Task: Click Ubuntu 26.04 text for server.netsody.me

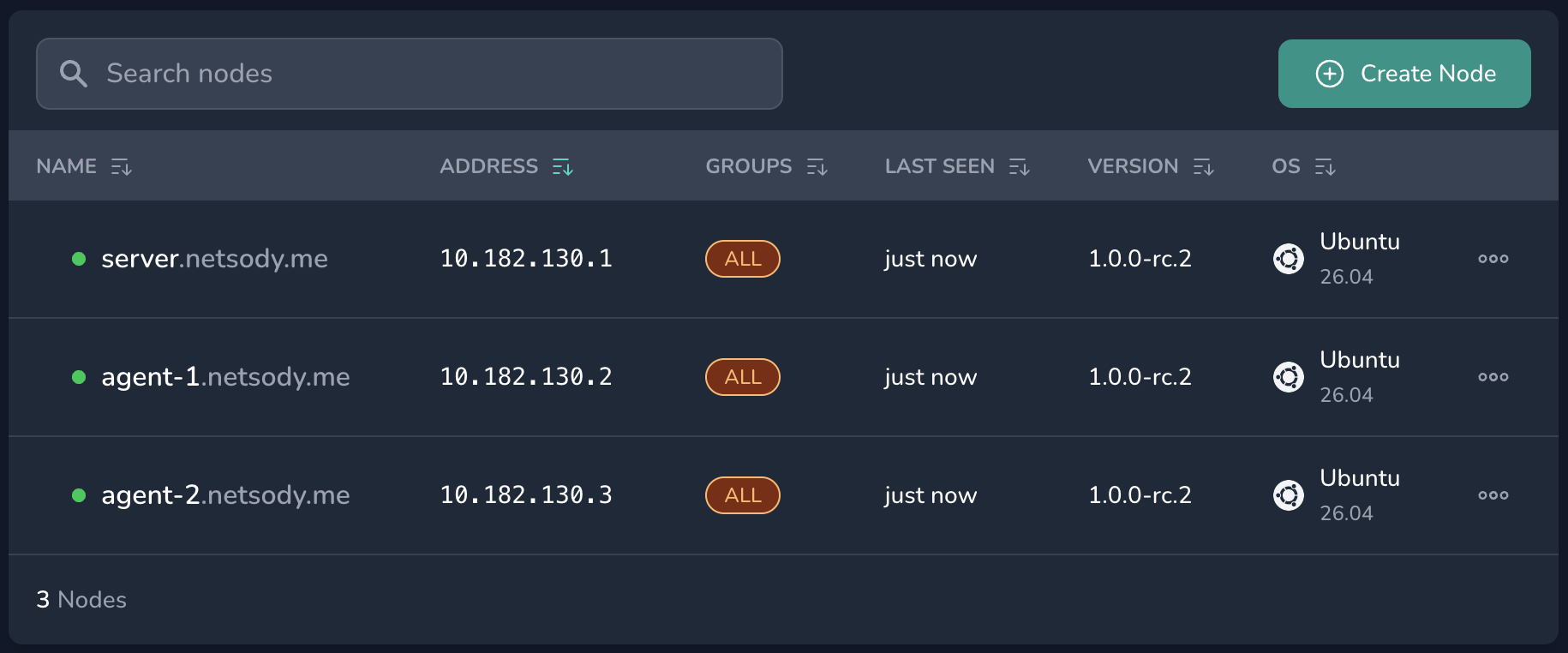Action: [1360, 259]
